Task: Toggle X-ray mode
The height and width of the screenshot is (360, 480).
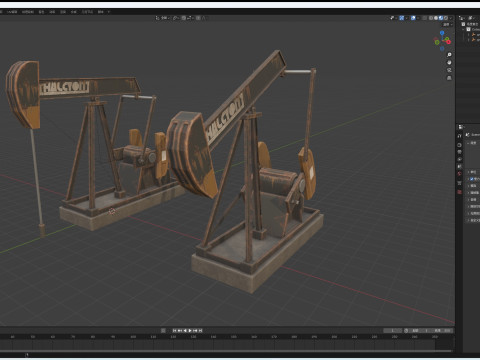Action: tap(424, 18)
